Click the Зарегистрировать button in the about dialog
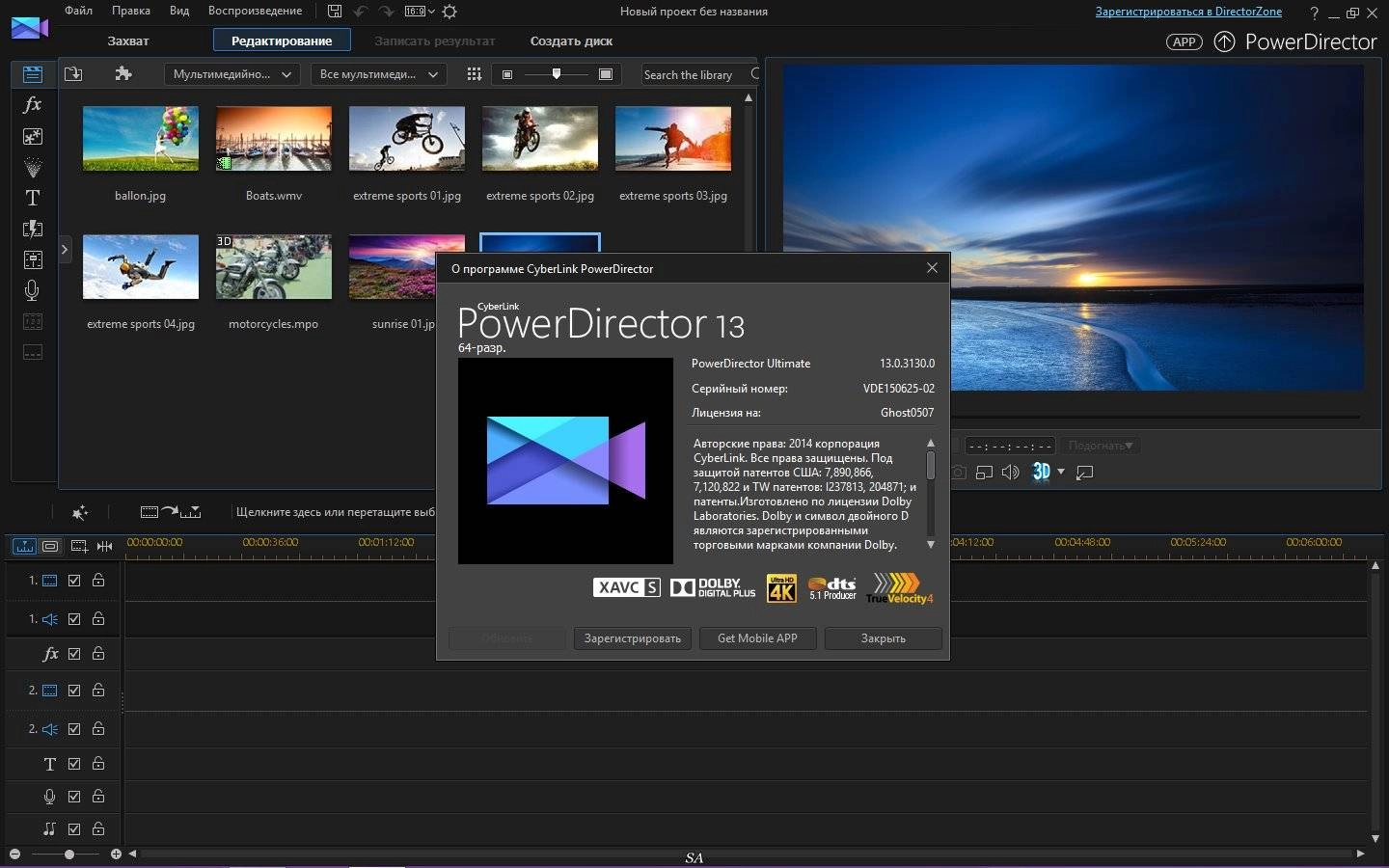This screenshot has width=1389, height=868. (633, 638)
